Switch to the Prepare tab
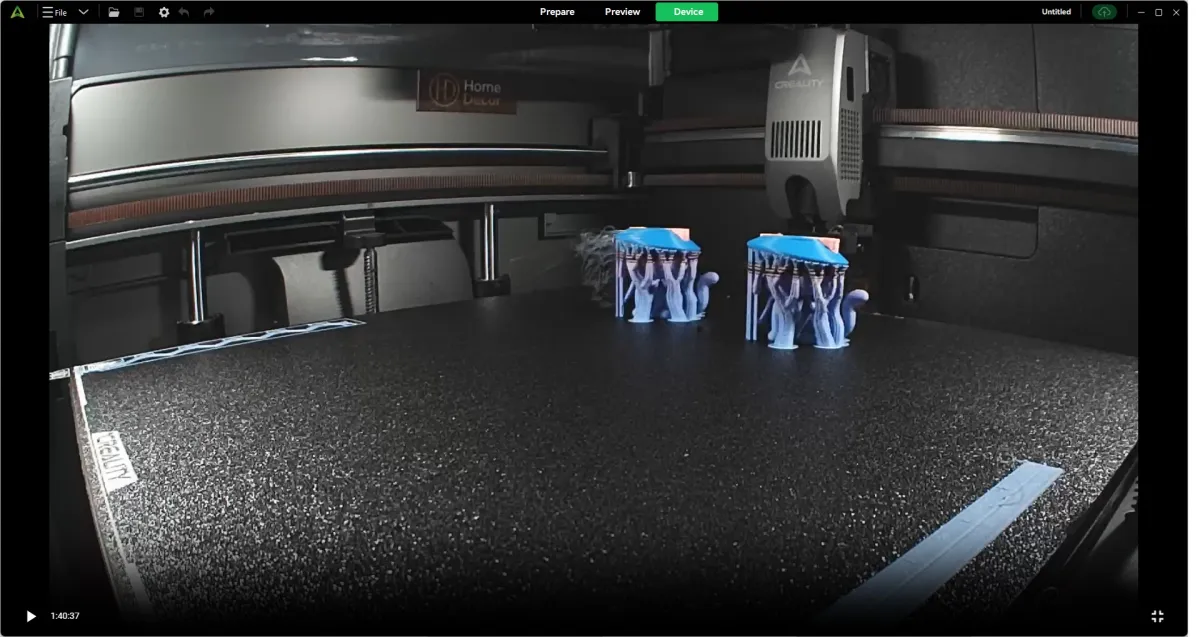 pos(557,12)
